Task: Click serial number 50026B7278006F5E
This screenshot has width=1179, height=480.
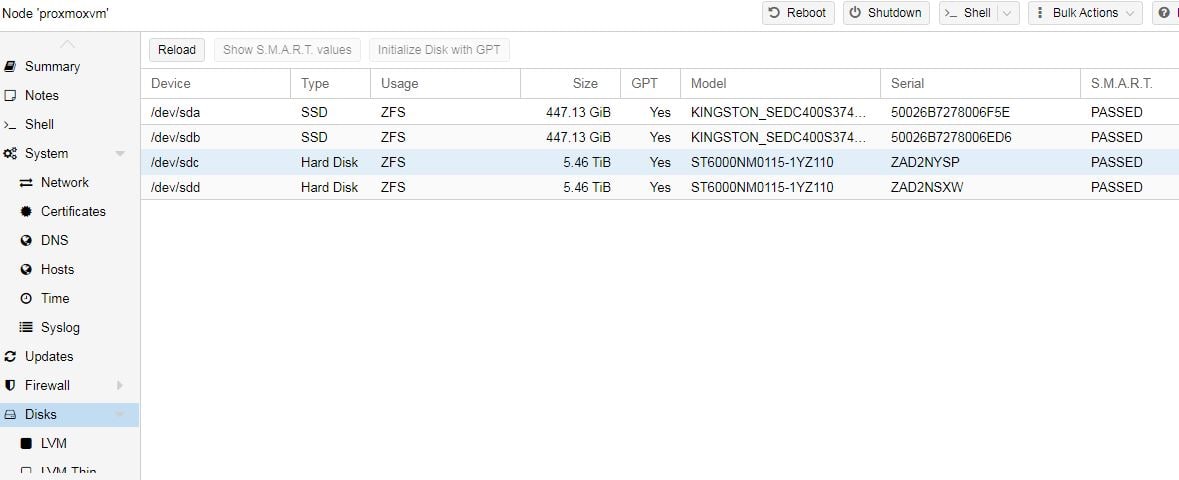Action: click(x=950, y=112)
